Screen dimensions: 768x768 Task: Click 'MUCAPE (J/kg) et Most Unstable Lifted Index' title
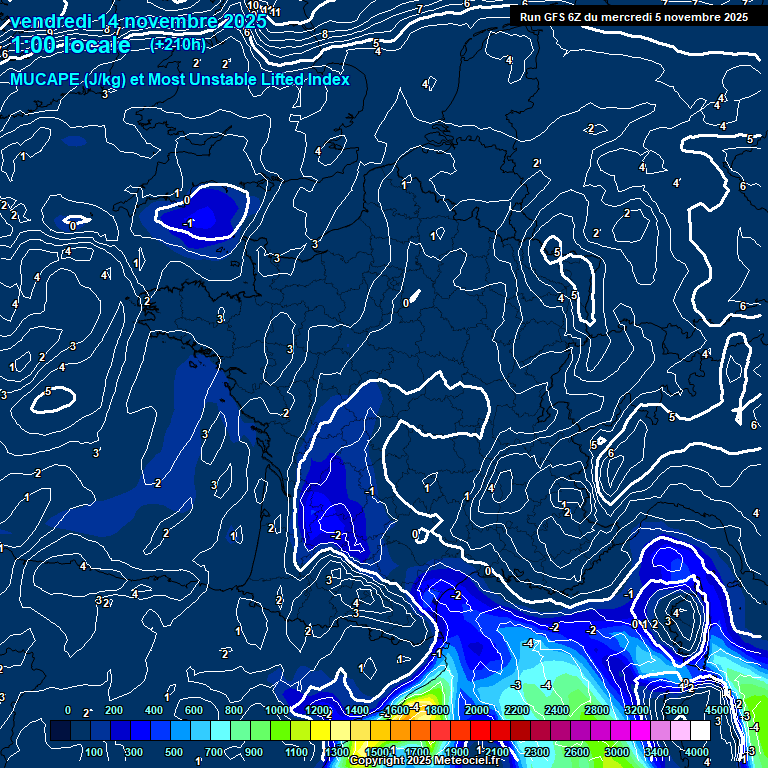pos(180,79)
